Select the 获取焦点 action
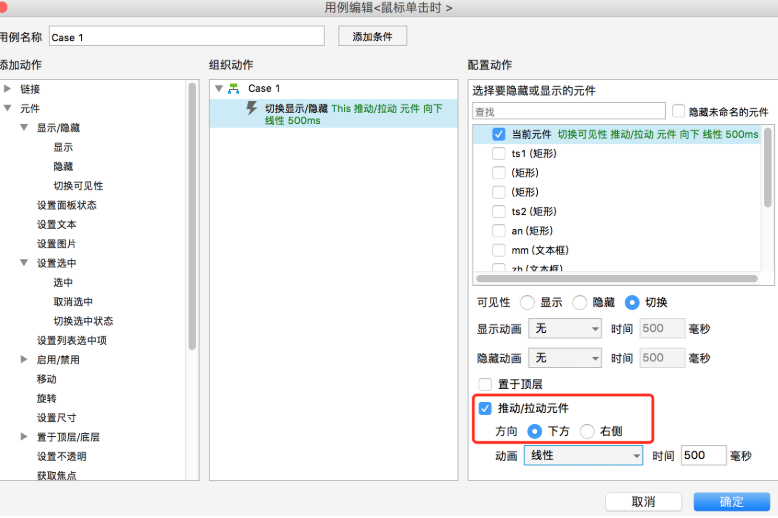The height and width of the screenshot is (518, 778). point(57,475)
